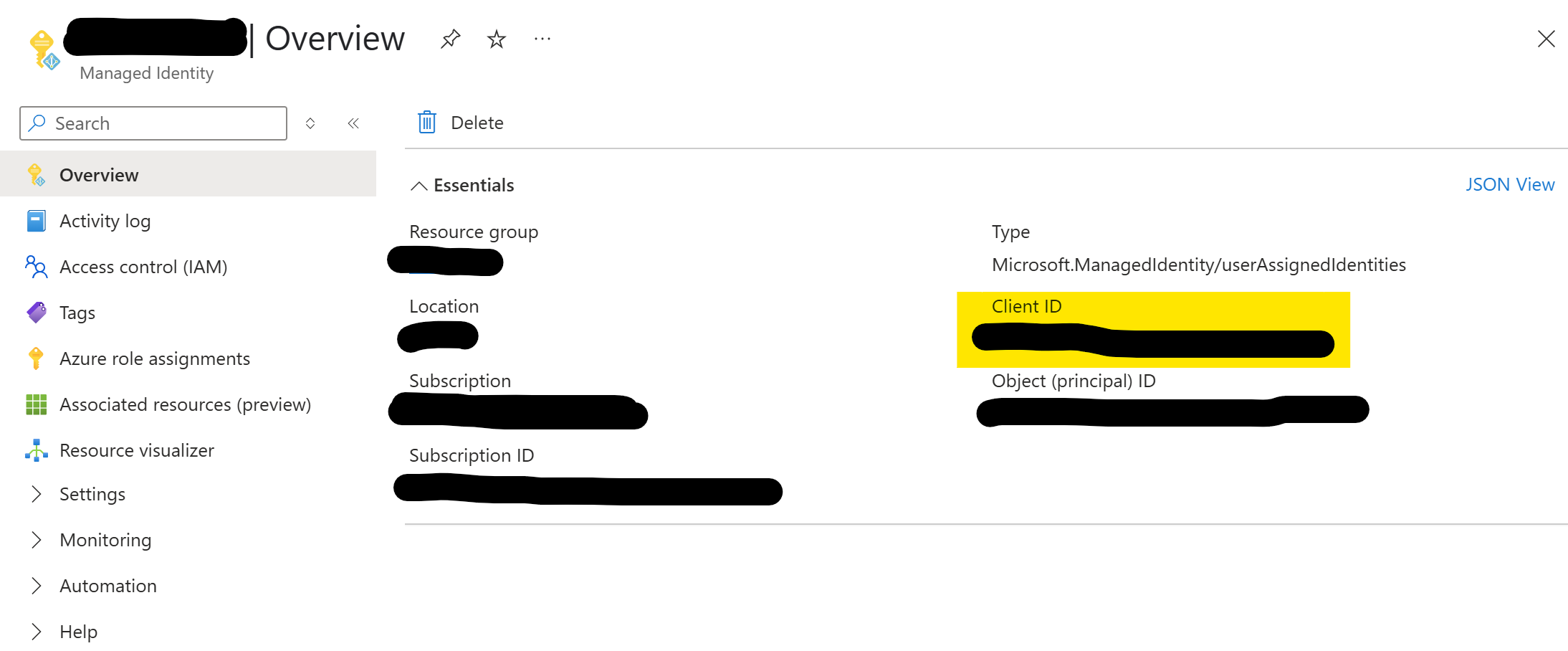Click the Subscription label
The height and width of the screenshot is (651, 1568).
tap(460, 381)
